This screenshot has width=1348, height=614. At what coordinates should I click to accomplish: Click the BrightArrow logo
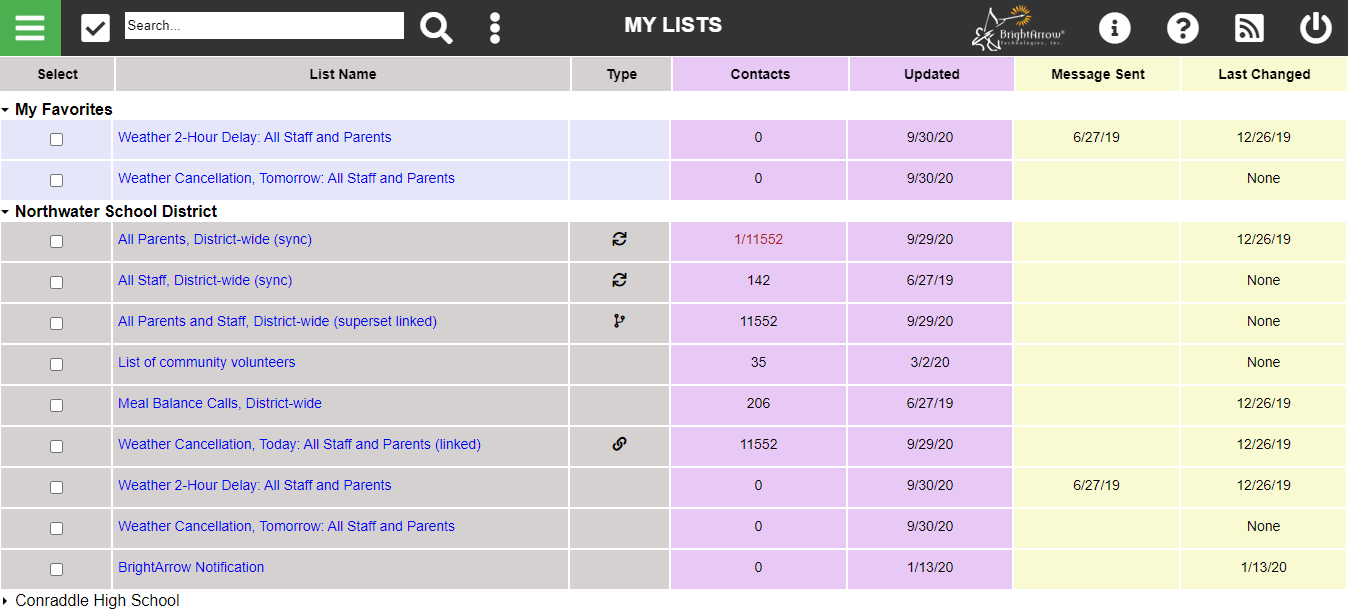pyautogui.click(x=1019, y=28)
